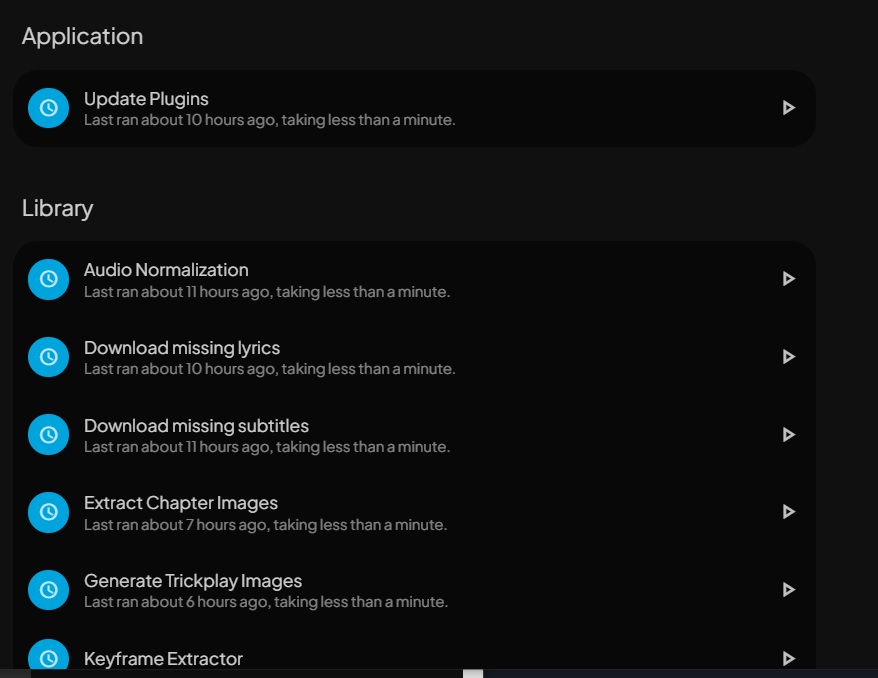This screenshot has height=678, width=878.
Task: Open the Download missing subtitles title
Action: [196, 426]
